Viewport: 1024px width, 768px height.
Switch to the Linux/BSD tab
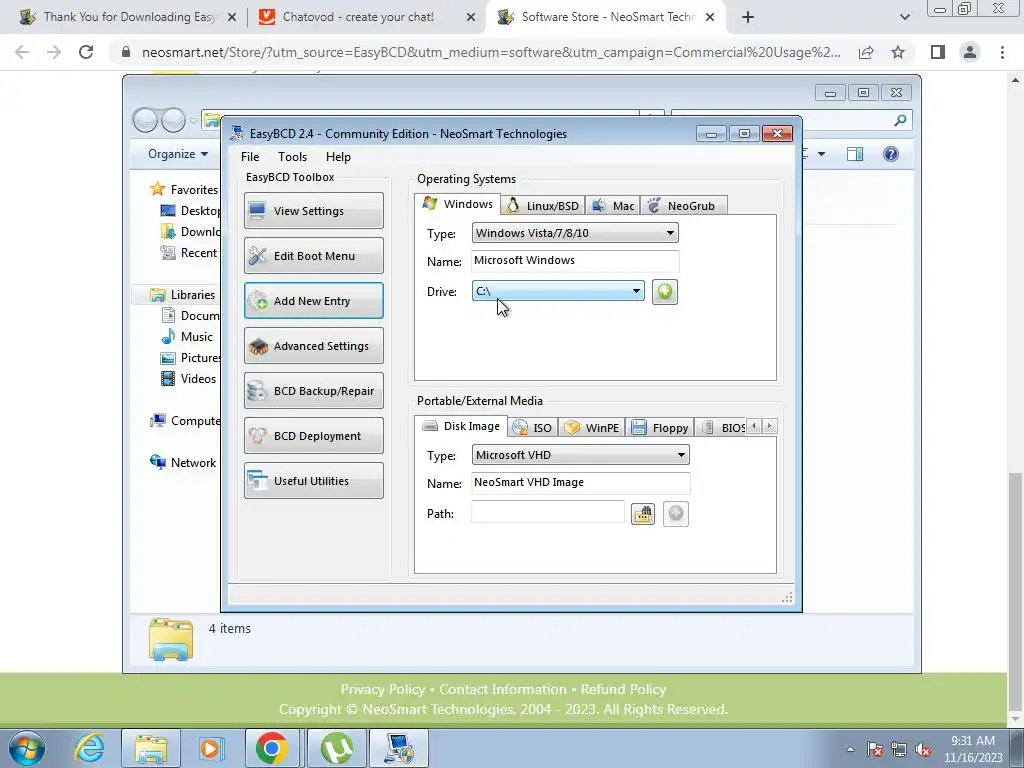(543, 206)
